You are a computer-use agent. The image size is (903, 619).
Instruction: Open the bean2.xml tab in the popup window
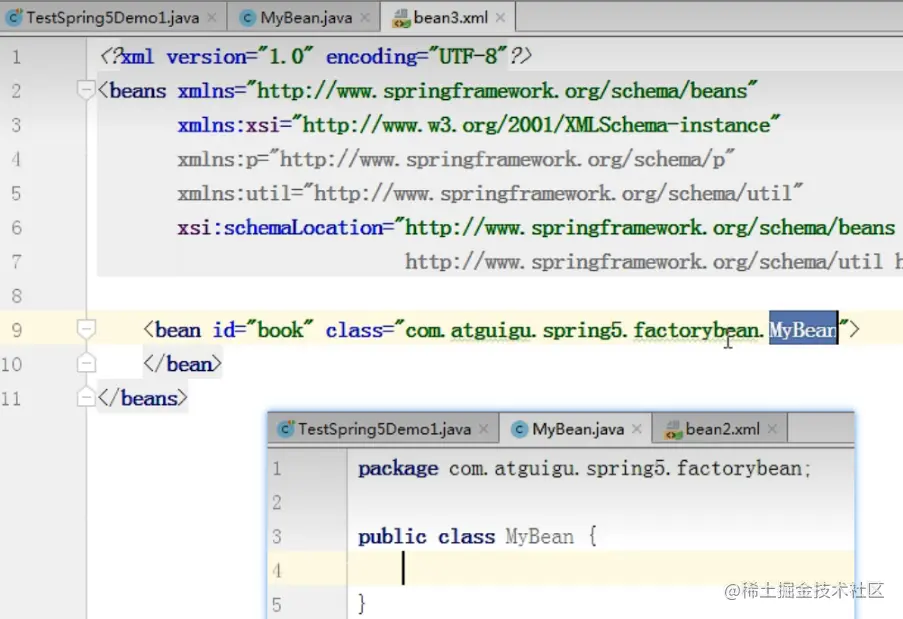[720, 429]
